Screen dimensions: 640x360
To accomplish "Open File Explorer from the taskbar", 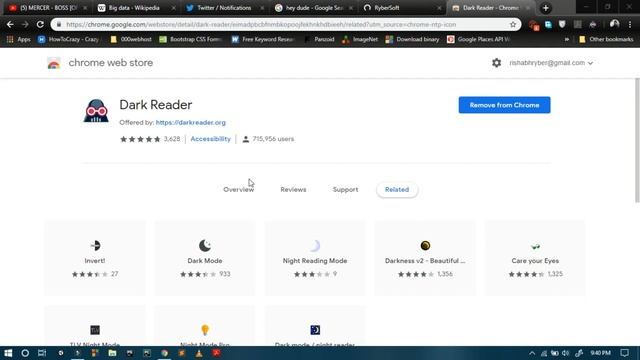I will click(112, 353).
